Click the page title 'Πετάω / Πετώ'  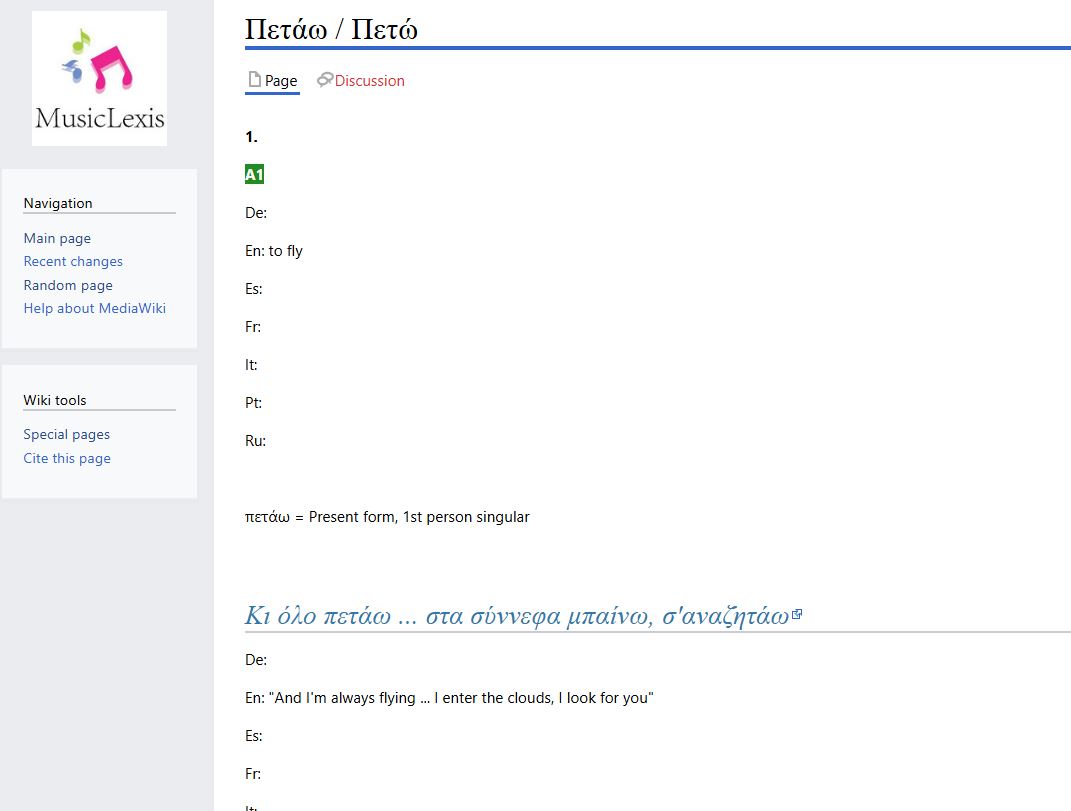[x=332, y=29]
